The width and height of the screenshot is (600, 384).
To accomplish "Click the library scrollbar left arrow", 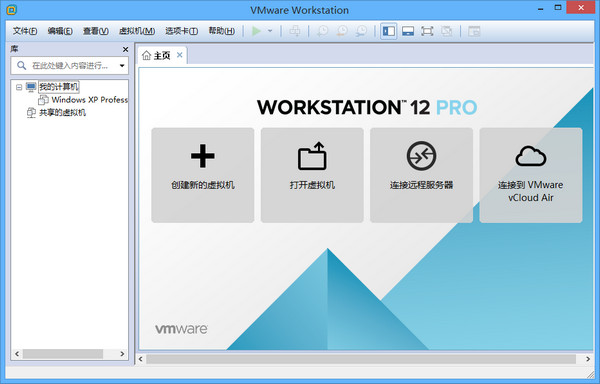I will click(17, 354).
